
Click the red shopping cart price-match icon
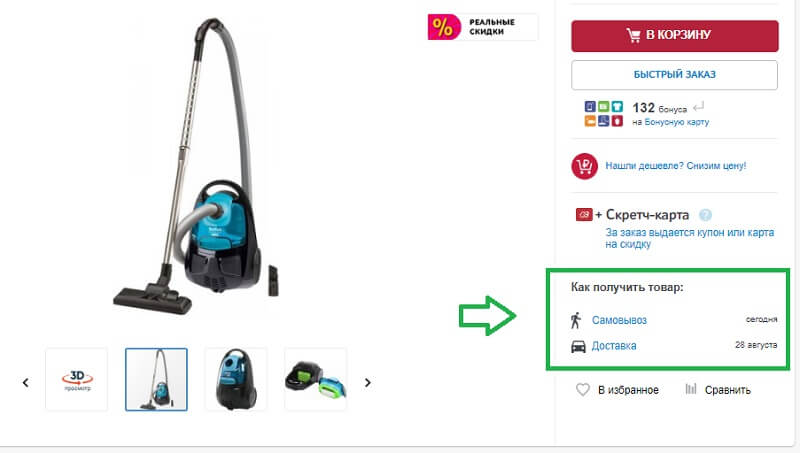coord(584,166)
